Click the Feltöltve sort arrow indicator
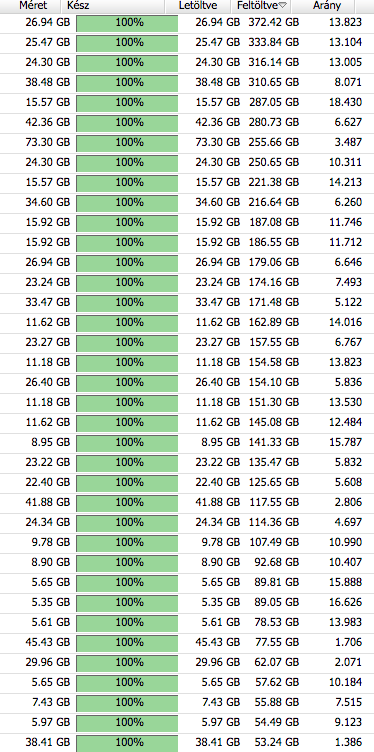This screenshot has height=752, width=374. [x=282, y=6]
